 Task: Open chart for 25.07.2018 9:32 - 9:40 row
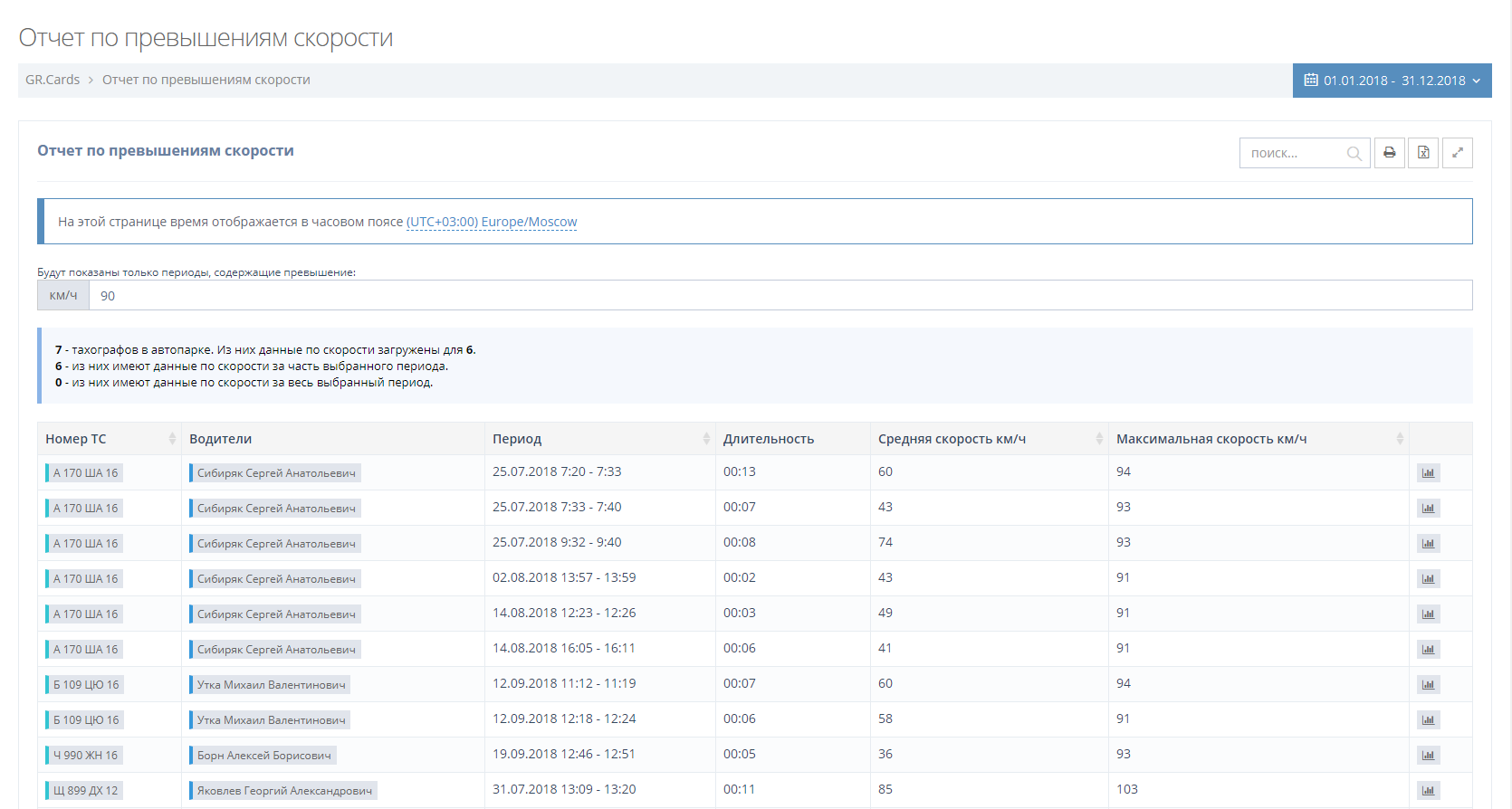click(x=1429, y=544)
